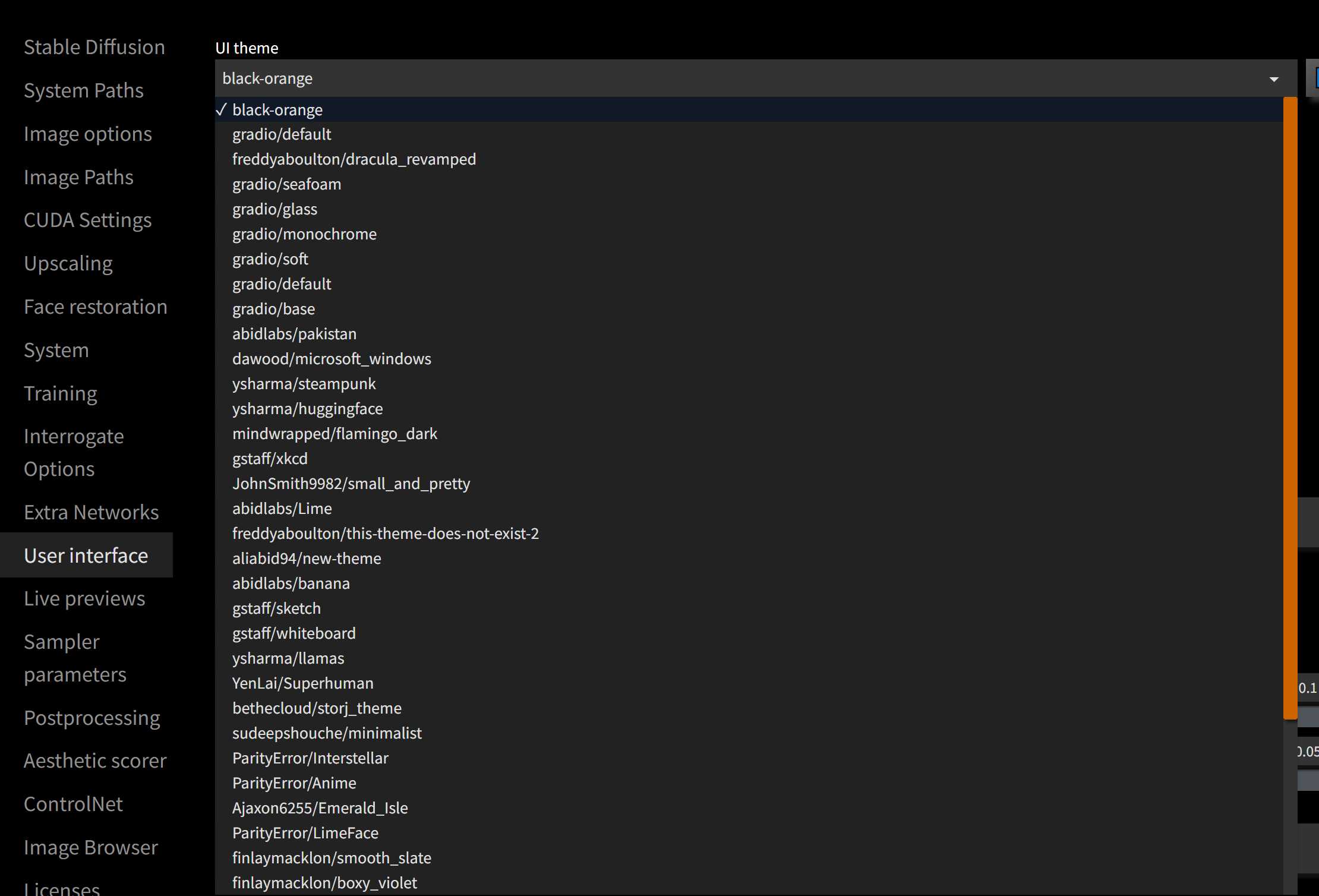
Task: Choose JohnSmith9982/small_and_pretty theme
Action: point(749,484)
